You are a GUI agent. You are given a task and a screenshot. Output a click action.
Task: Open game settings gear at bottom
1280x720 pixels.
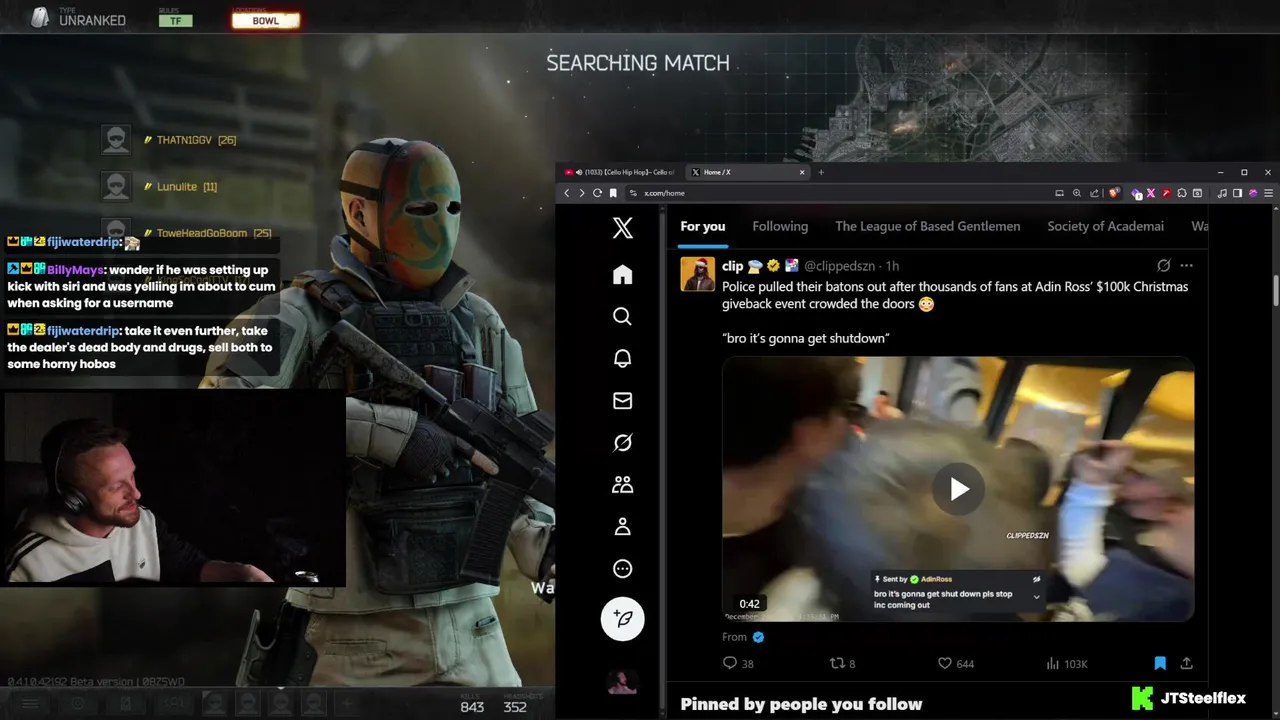tap(78, 703)
